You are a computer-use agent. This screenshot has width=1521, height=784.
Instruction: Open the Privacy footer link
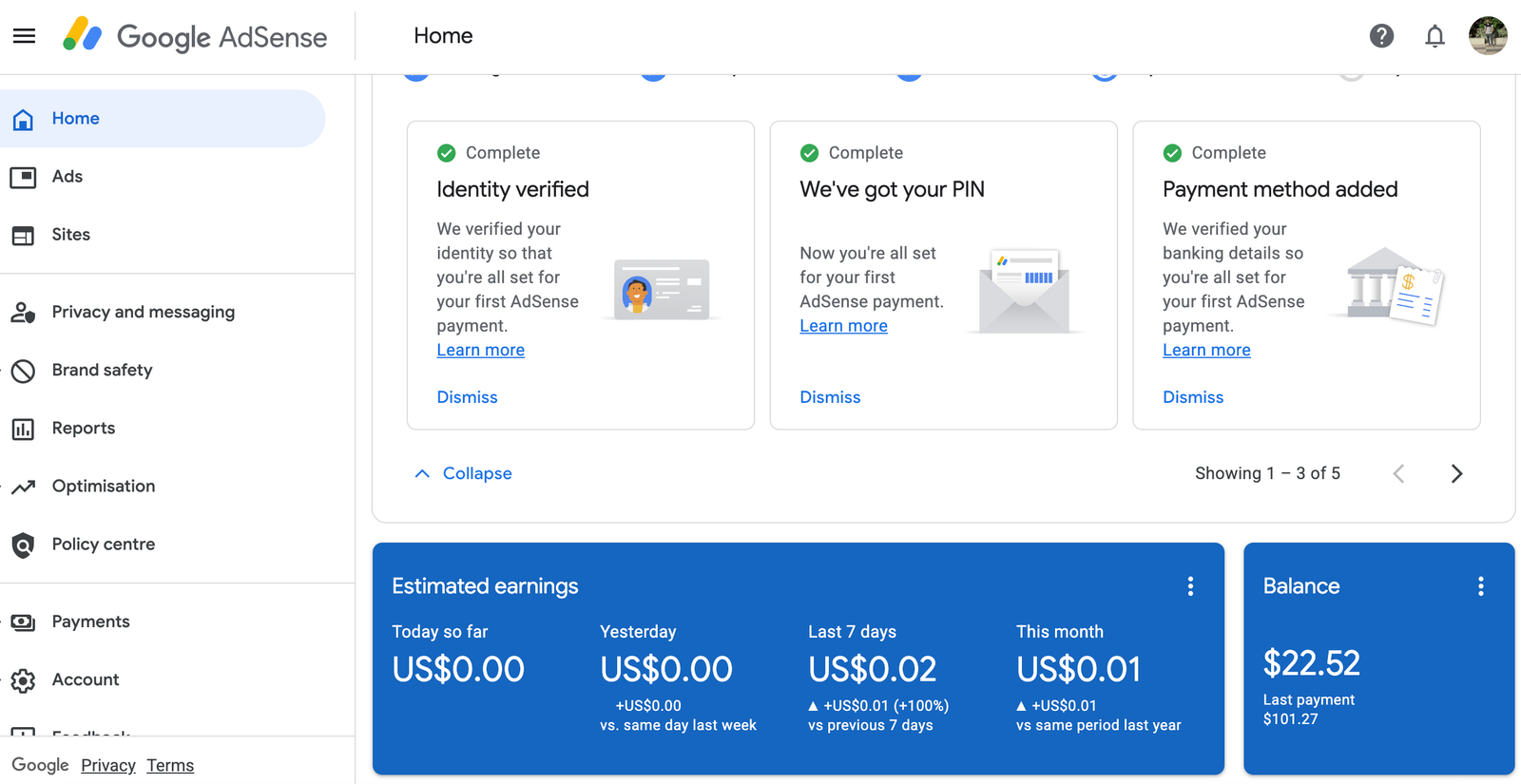[x=108, y=765]
